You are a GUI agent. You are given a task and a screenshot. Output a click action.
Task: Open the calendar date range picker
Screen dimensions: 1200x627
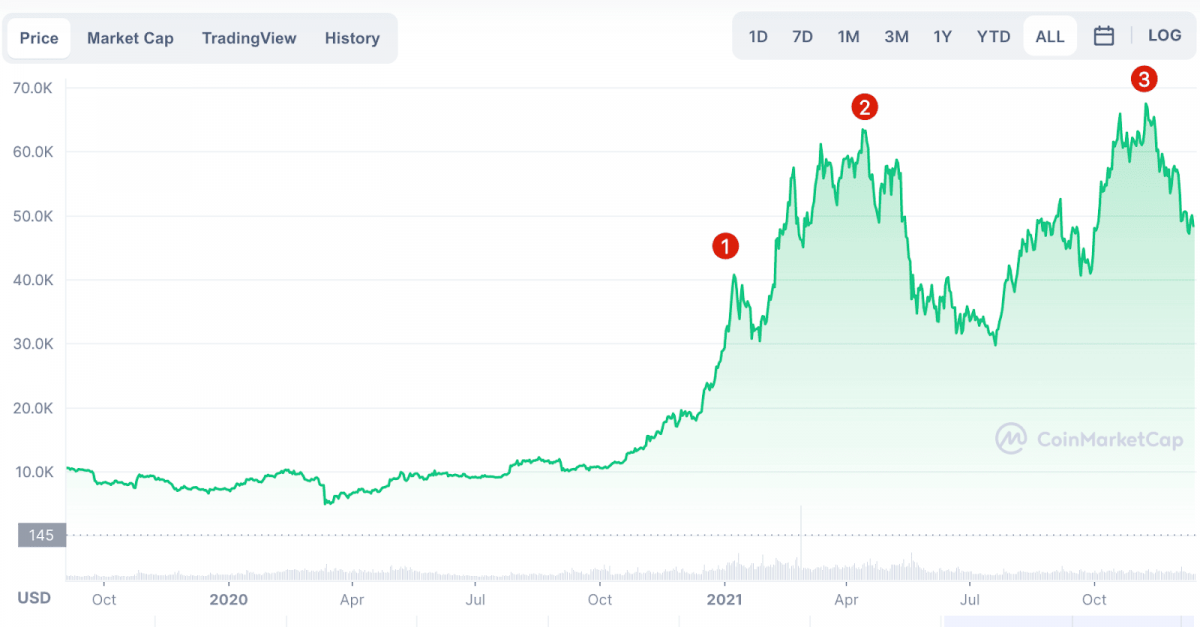click(x=1104, y=37)
